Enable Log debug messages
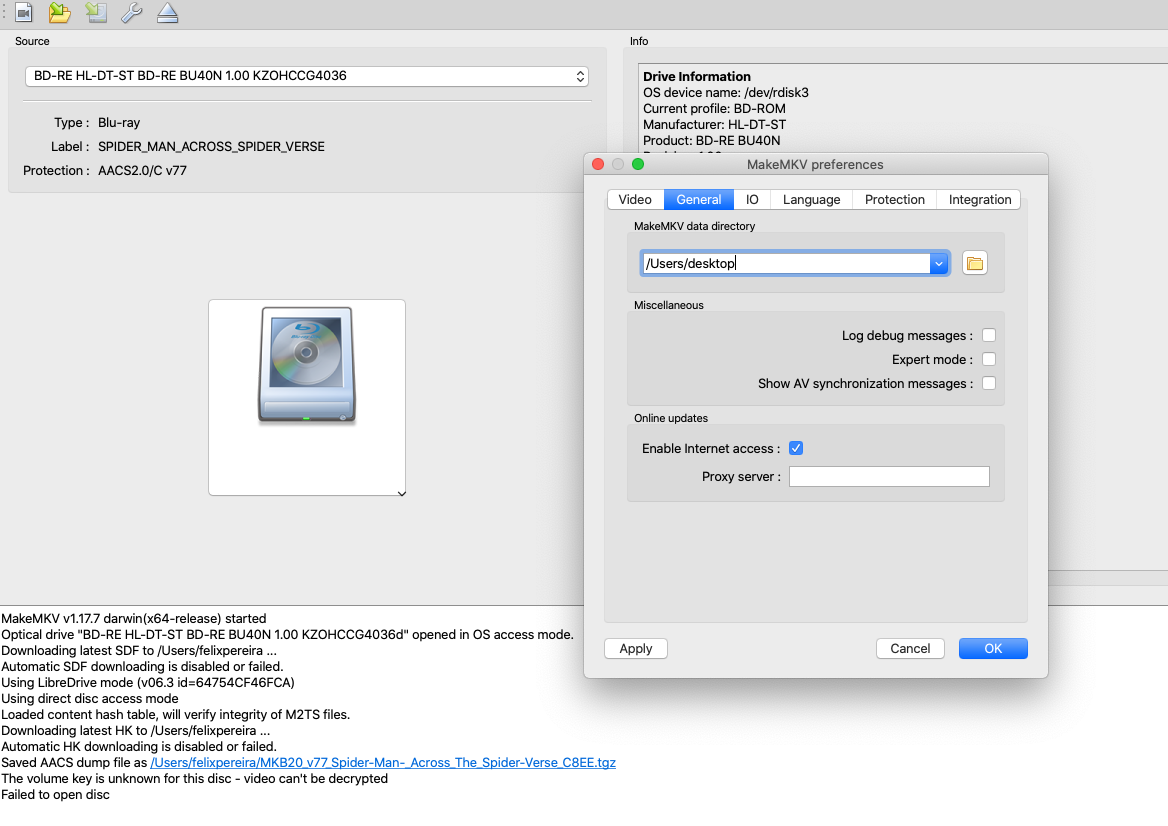 (988, 335)
